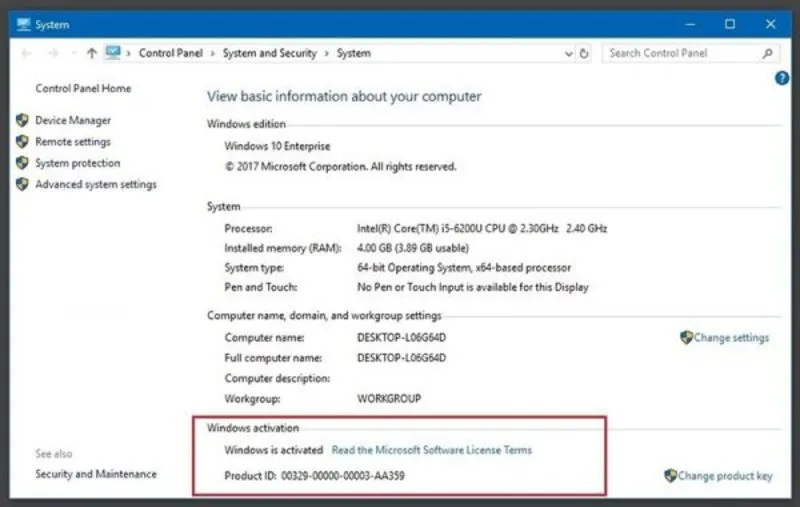
Task: Open Remote settings link
Action: pos(73,142)
